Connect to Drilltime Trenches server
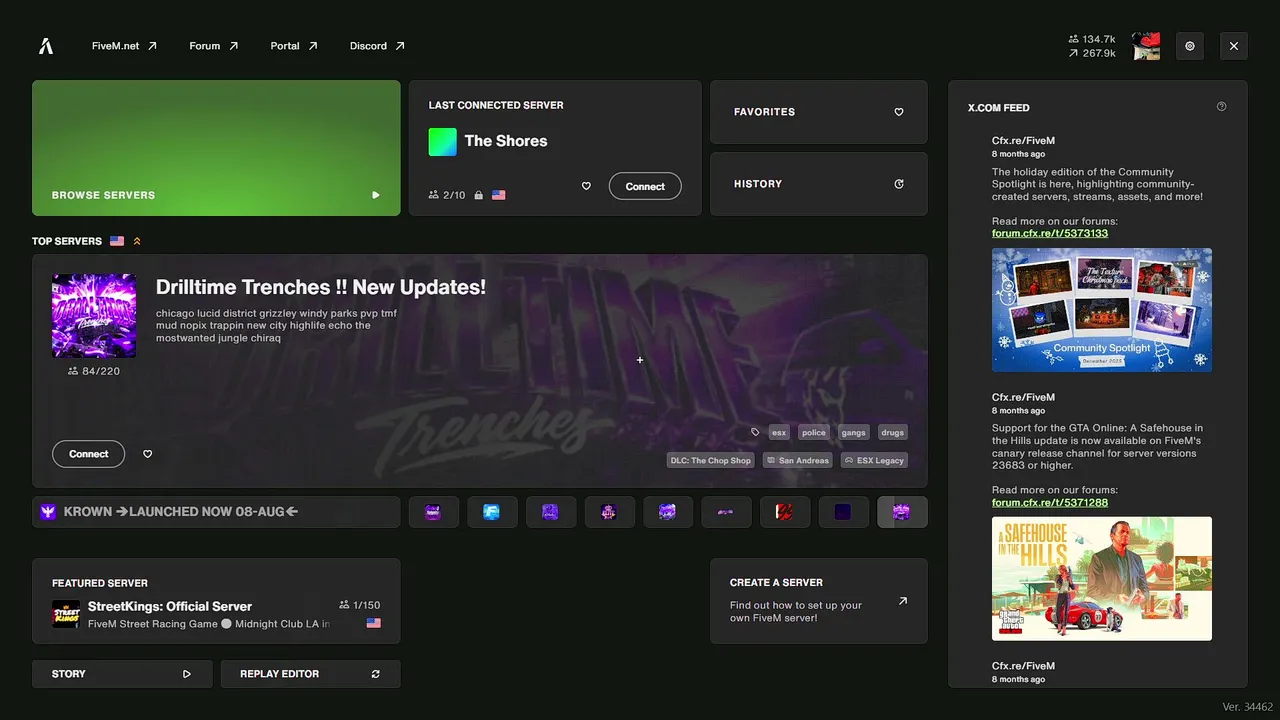The width and height of the screenshot is (1280, 720). [88, 454]
